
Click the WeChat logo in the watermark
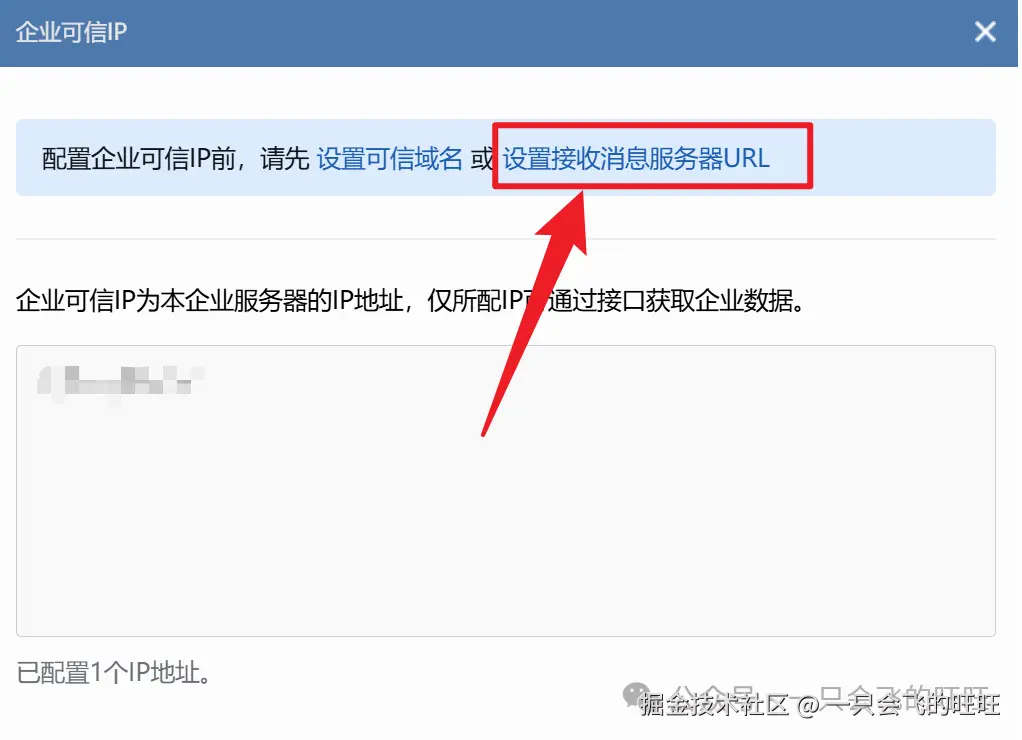coord(636,694)
